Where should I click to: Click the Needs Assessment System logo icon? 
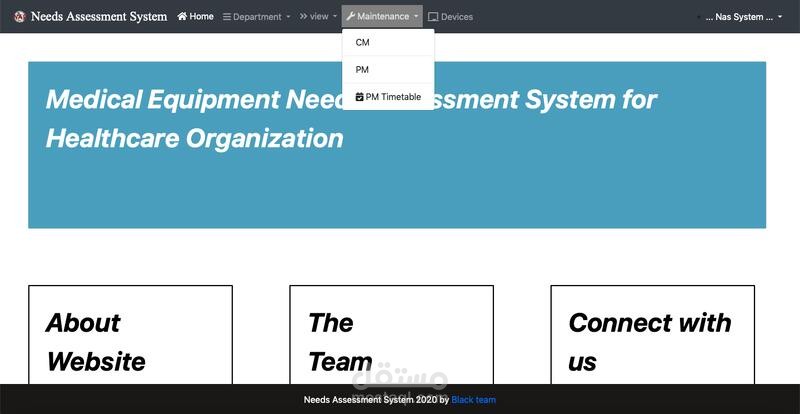coord(20,17)
